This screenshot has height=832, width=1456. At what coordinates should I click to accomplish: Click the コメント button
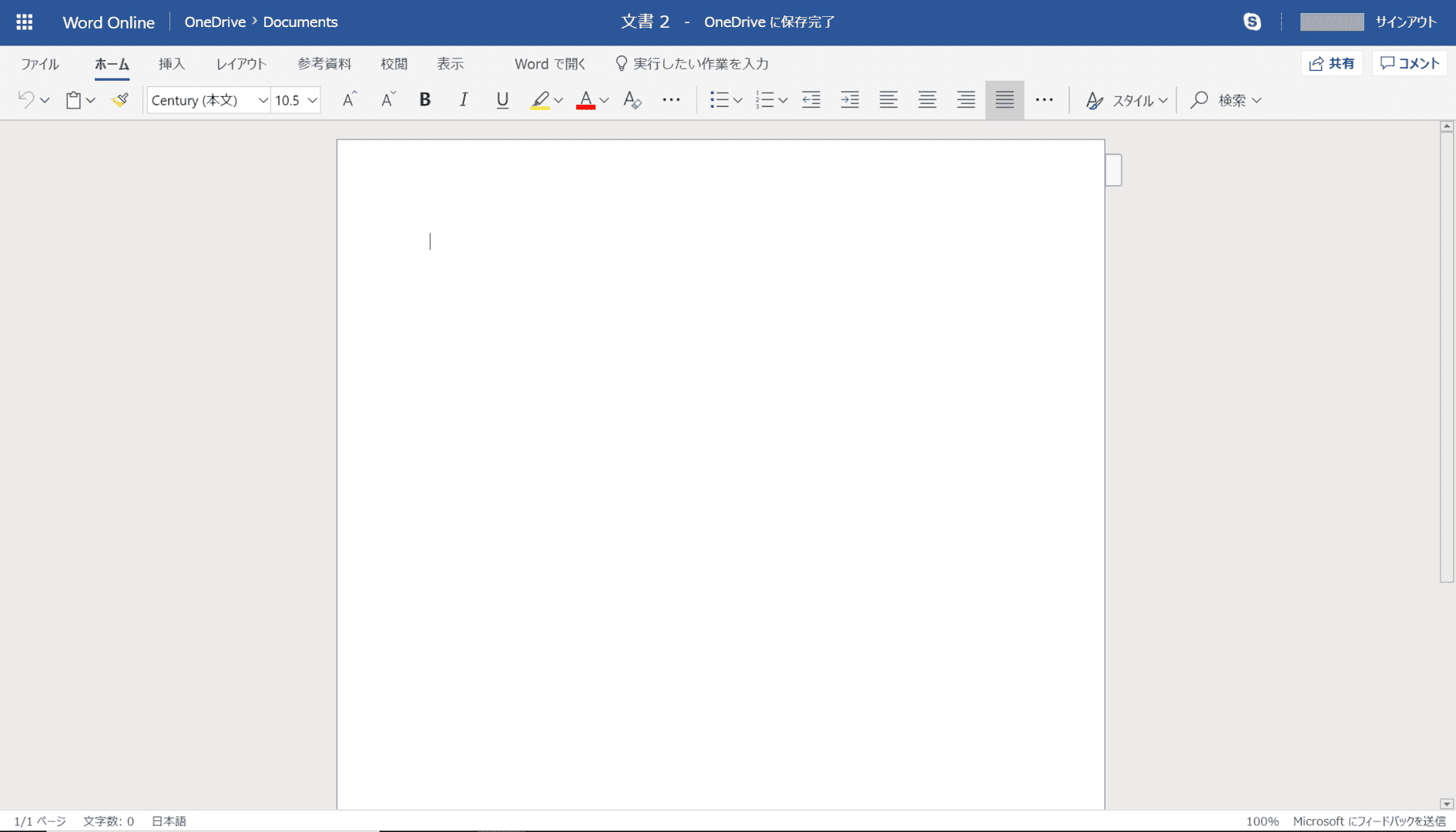coord(1410,63)
